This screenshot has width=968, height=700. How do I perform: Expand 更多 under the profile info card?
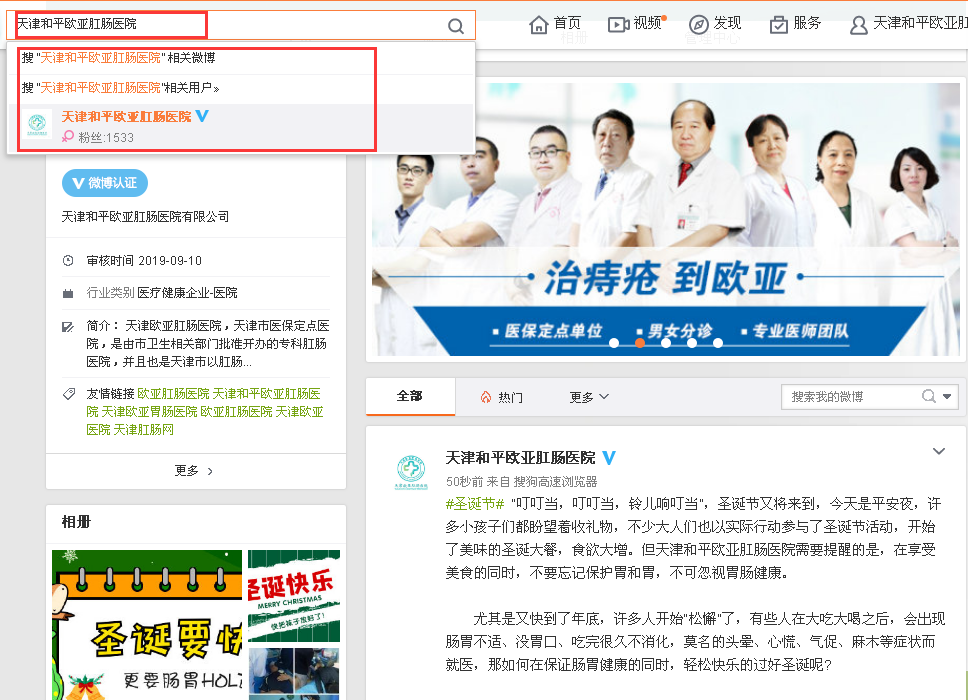tap(195, 471)
